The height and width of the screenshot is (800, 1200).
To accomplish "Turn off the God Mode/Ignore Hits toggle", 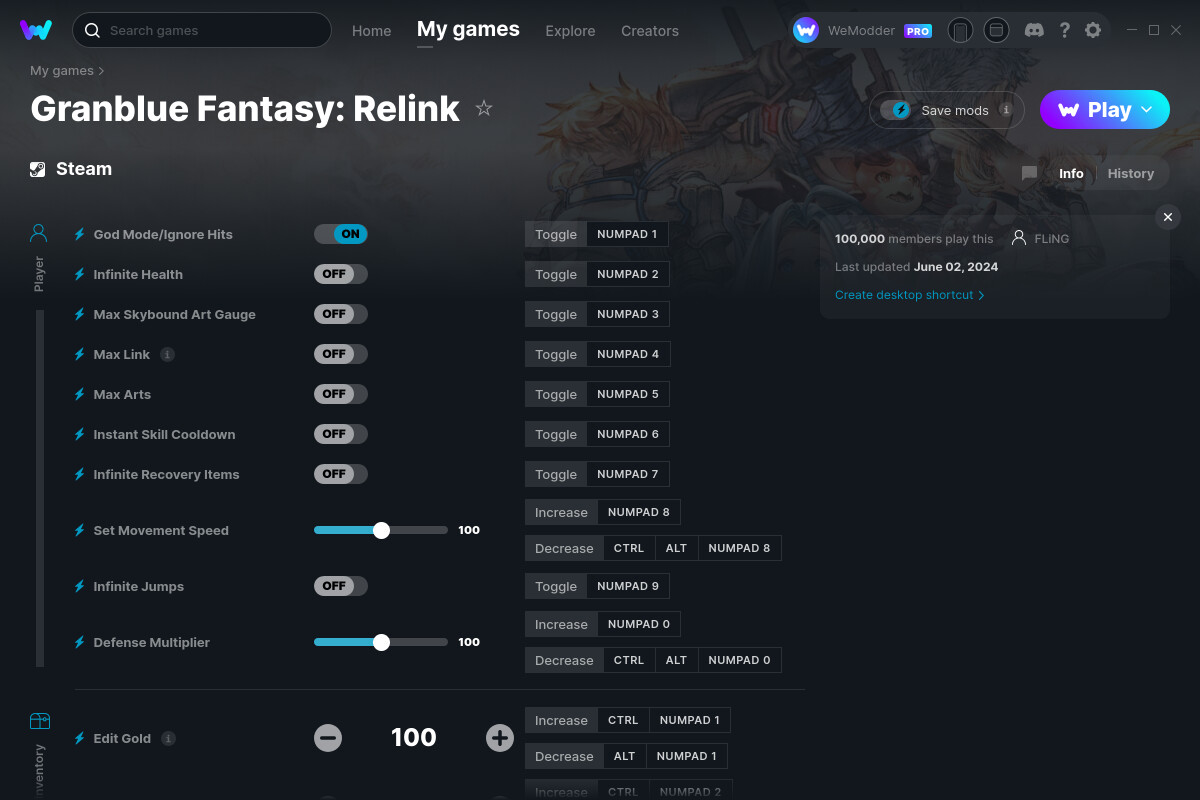I will tap(340, 233).
